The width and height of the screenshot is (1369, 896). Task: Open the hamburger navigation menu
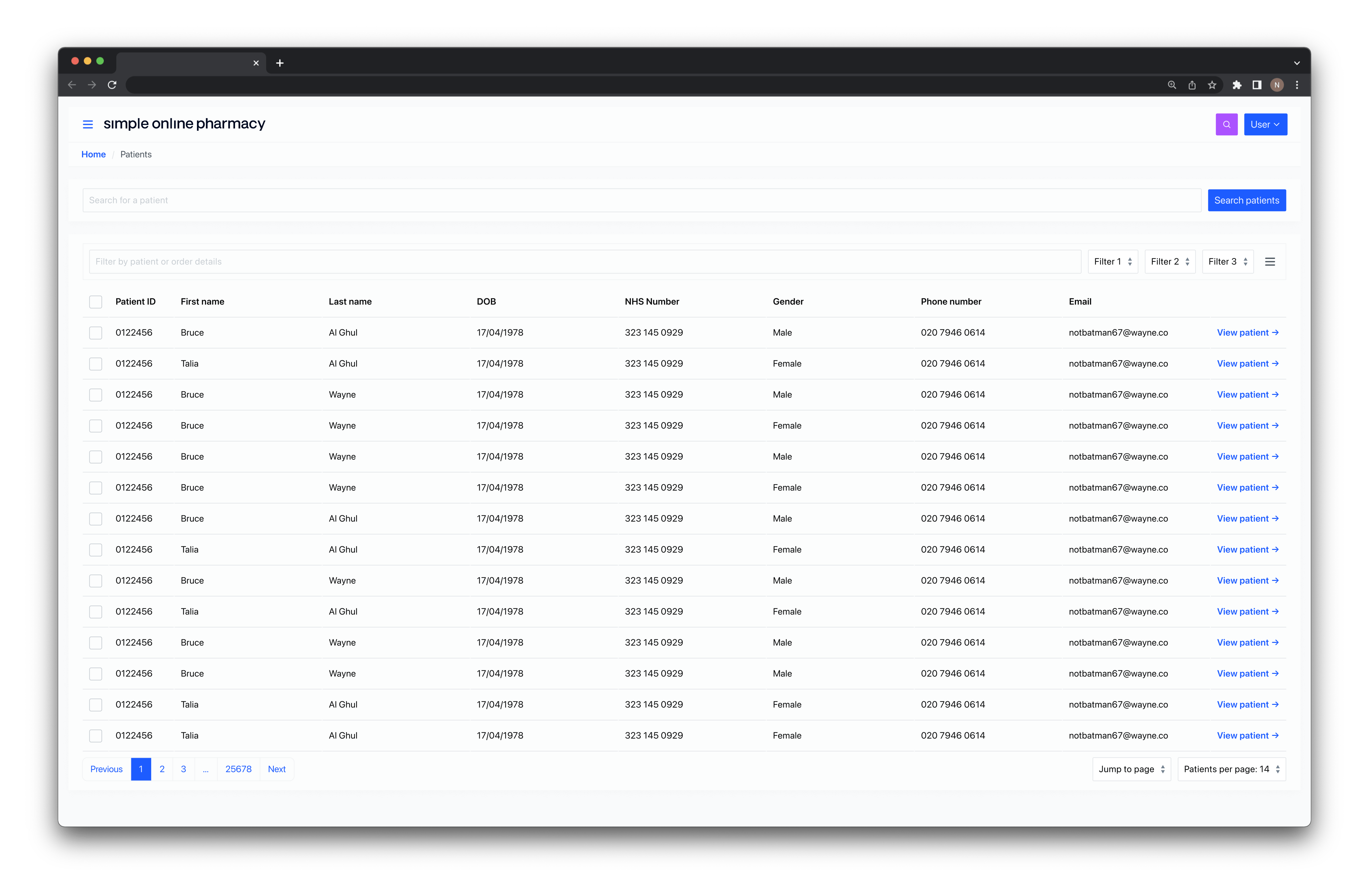click(87, 124)
